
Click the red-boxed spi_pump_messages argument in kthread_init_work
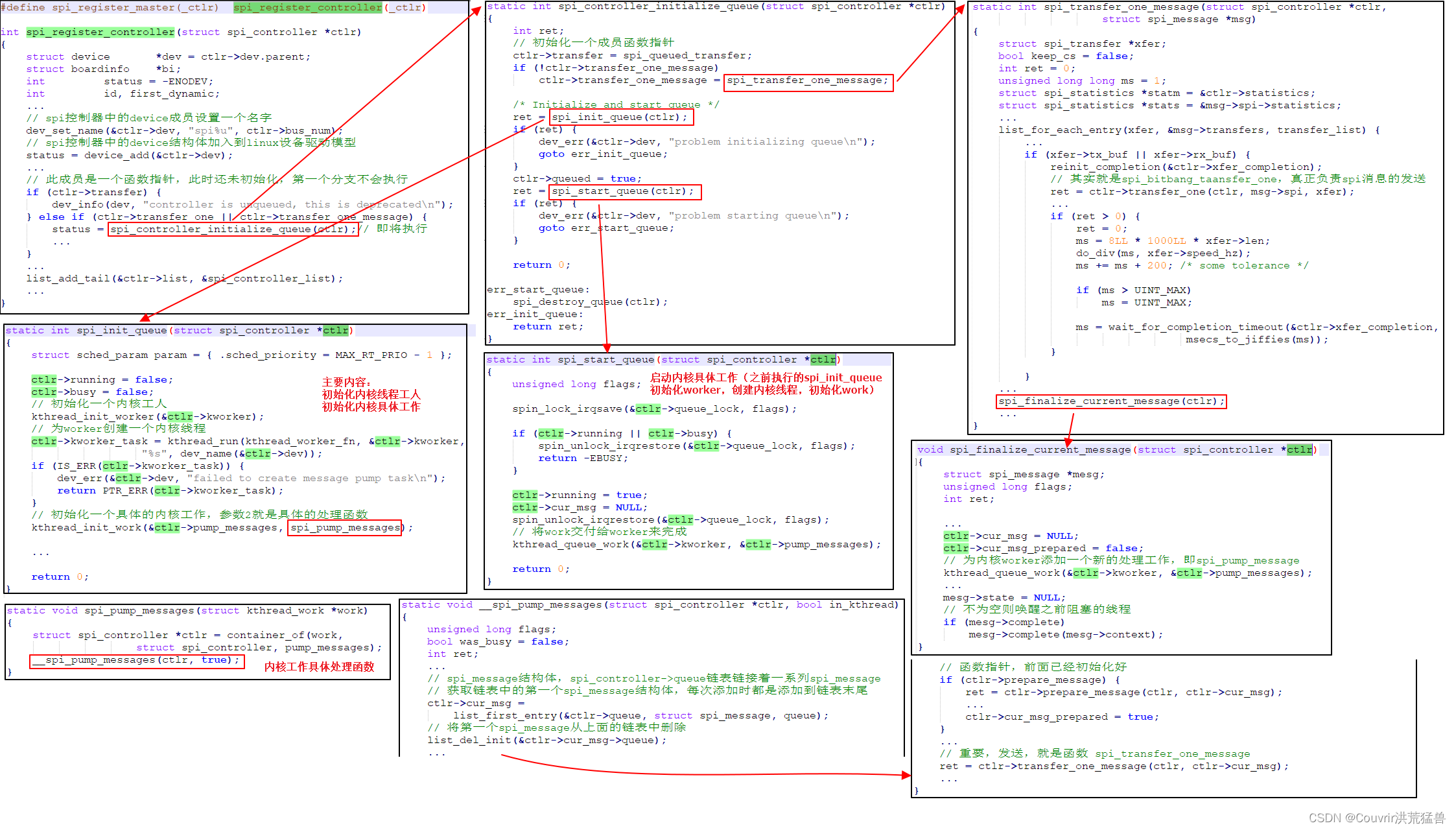coord(344,528)
